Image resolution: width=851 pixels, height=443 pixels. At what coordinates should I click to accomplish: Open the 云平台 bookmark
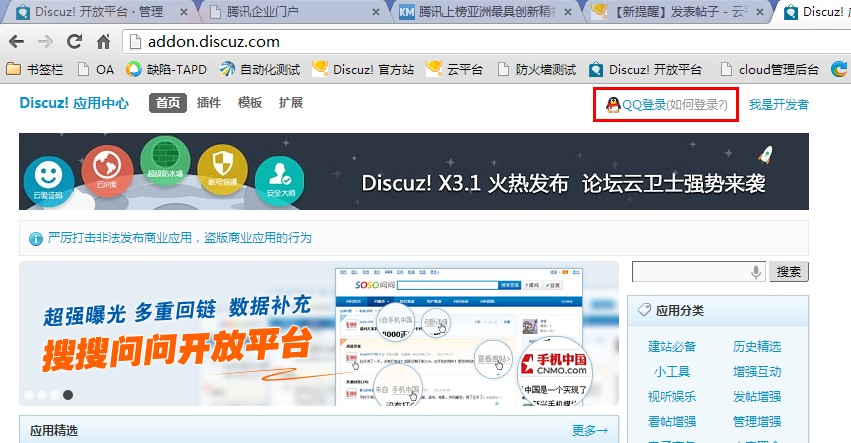454,69
